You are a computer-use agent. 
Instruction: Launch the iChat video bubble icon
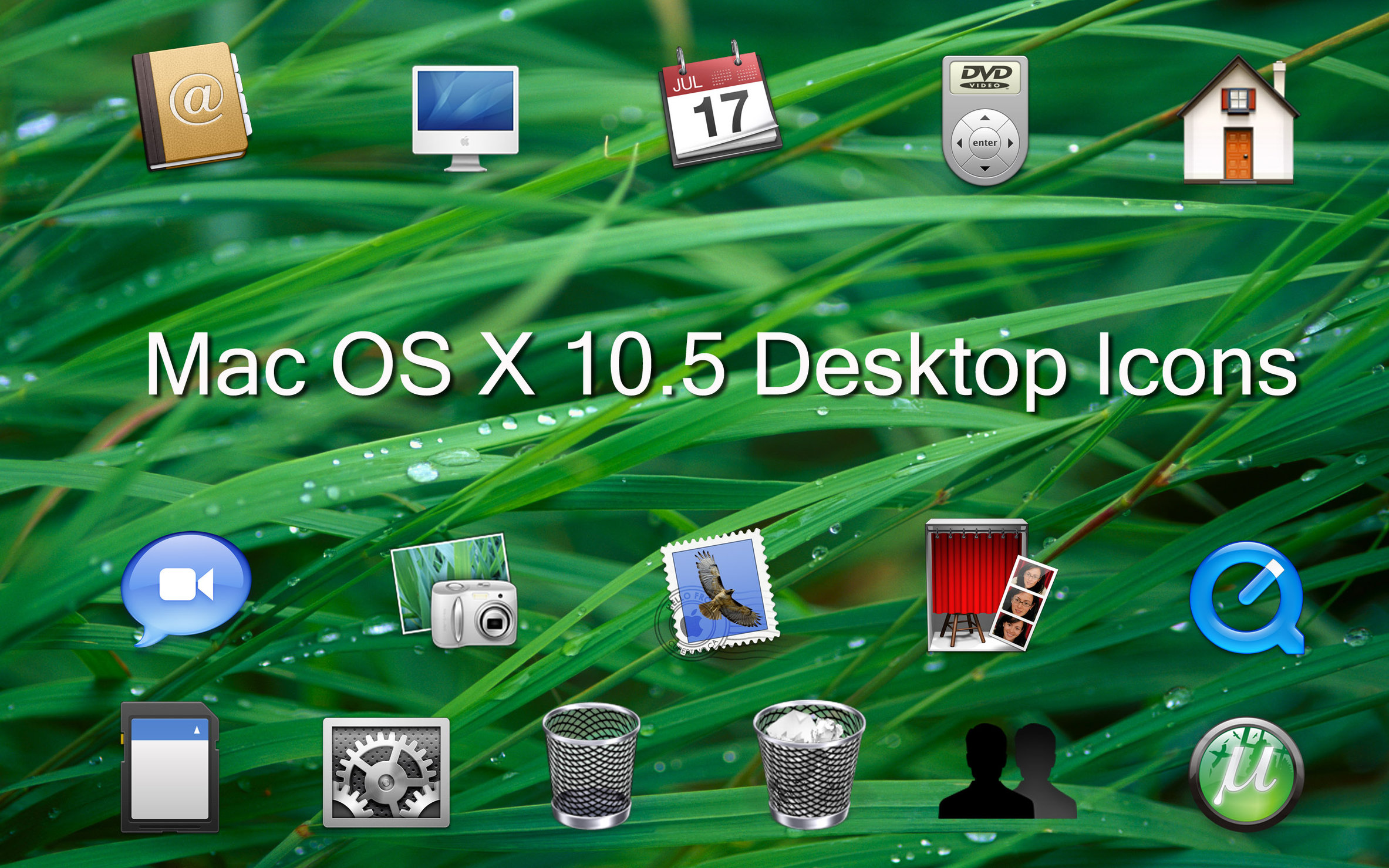tap(186, 589)
